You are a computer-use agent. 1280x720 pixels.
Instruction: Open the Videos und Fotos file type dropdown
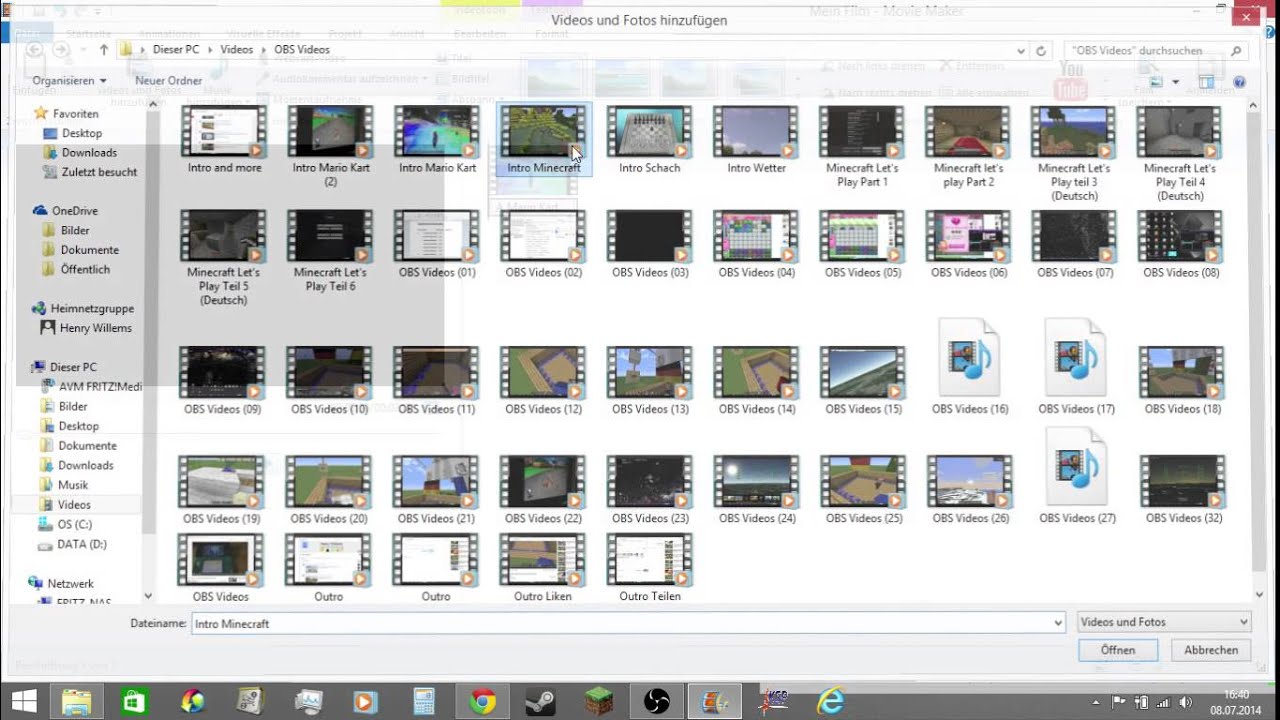1164,622
